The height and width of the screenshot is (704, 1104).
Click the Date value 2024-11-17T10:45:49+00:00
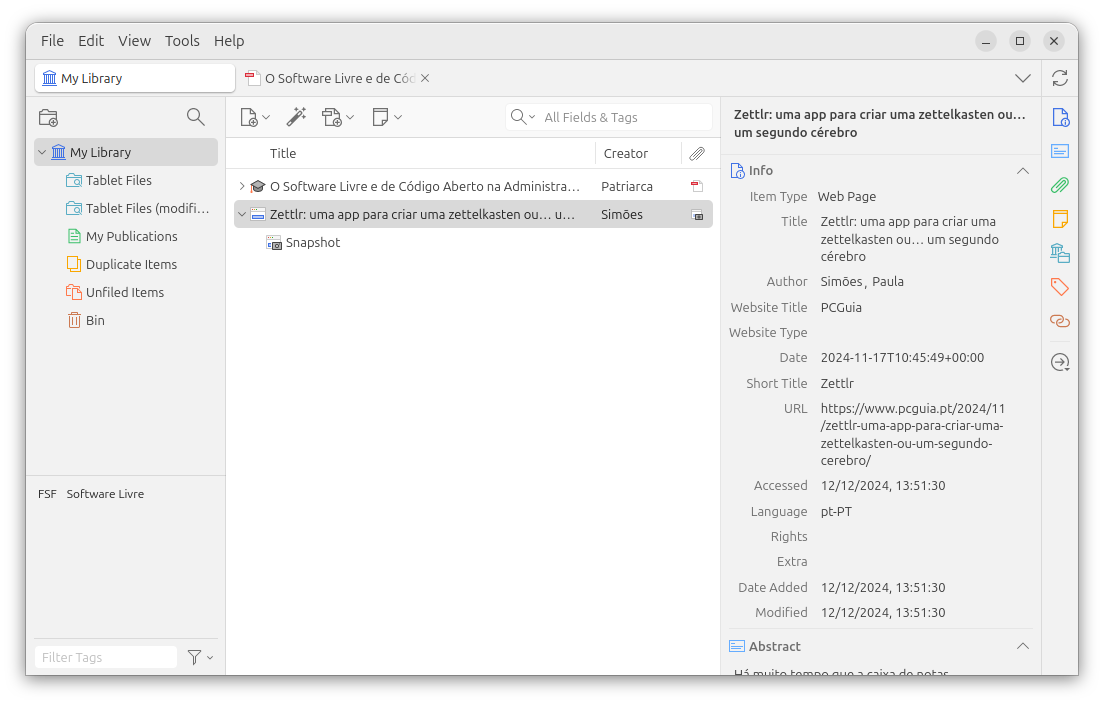(x=902, y=358)
